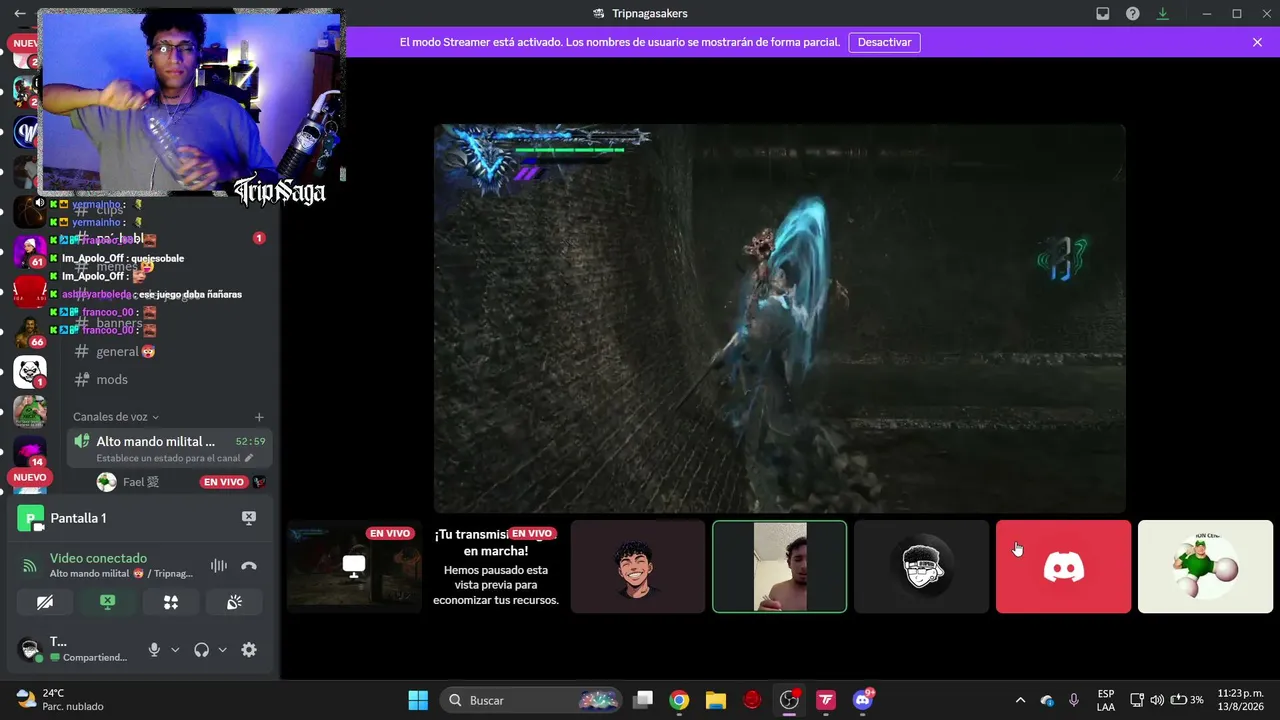This screenshot has height=720, width=1280.
Task: Deafen with the headphones icon
Action: point(202,650)
